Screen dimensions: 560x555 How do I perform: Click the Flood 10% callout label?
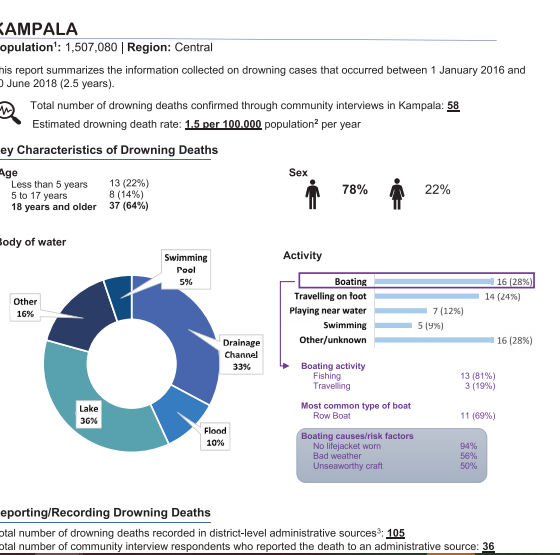pos(215,436)
